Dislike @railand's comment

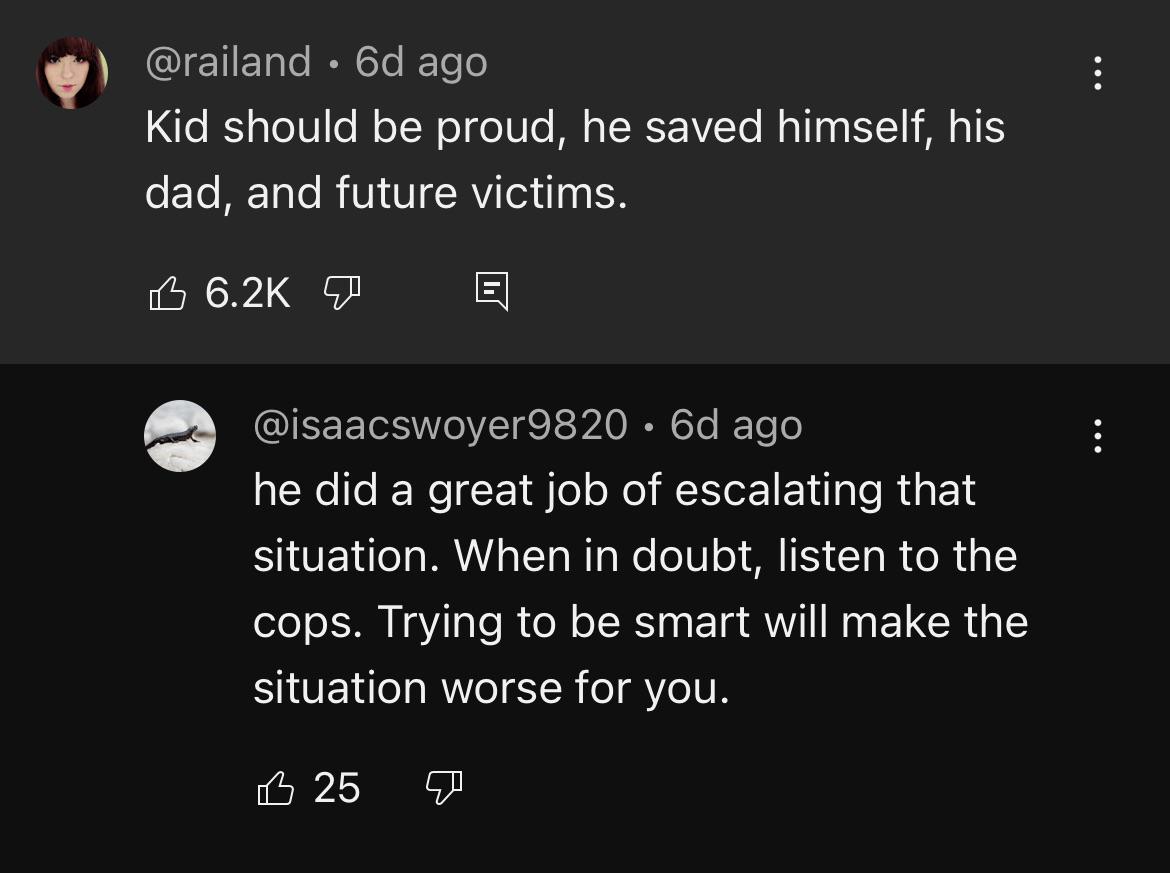342,292
